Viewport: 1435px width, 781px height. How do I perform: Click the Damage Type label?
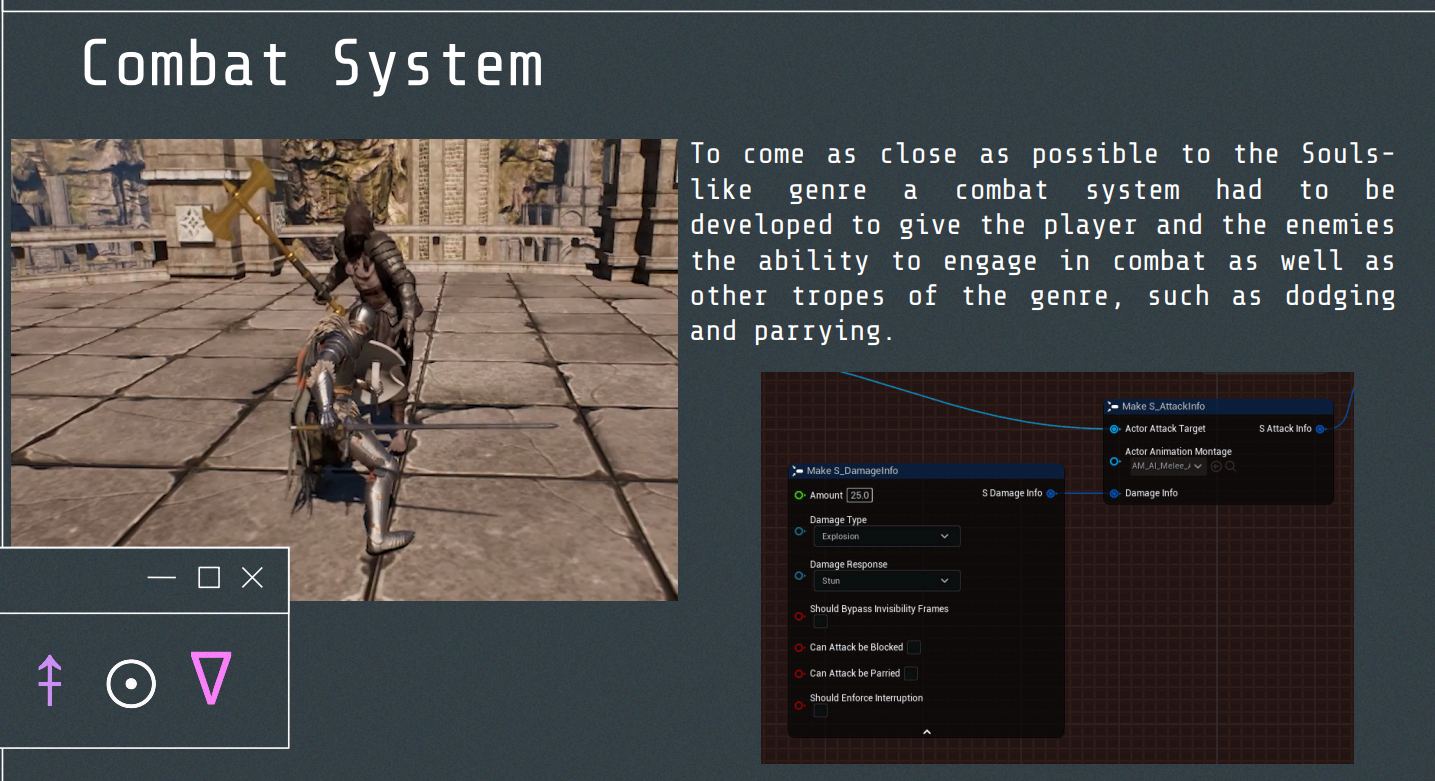click(x=838, y=520)
